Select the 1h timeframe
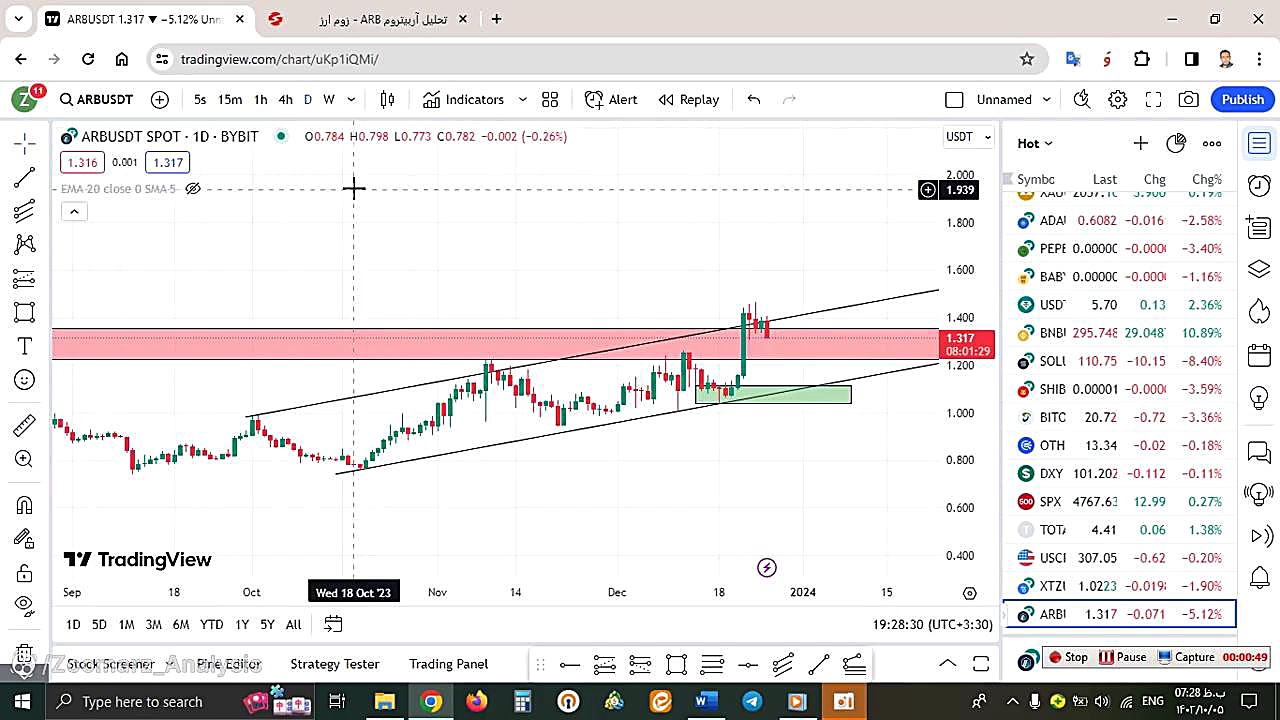The image size is (1280, 720). 260,99
